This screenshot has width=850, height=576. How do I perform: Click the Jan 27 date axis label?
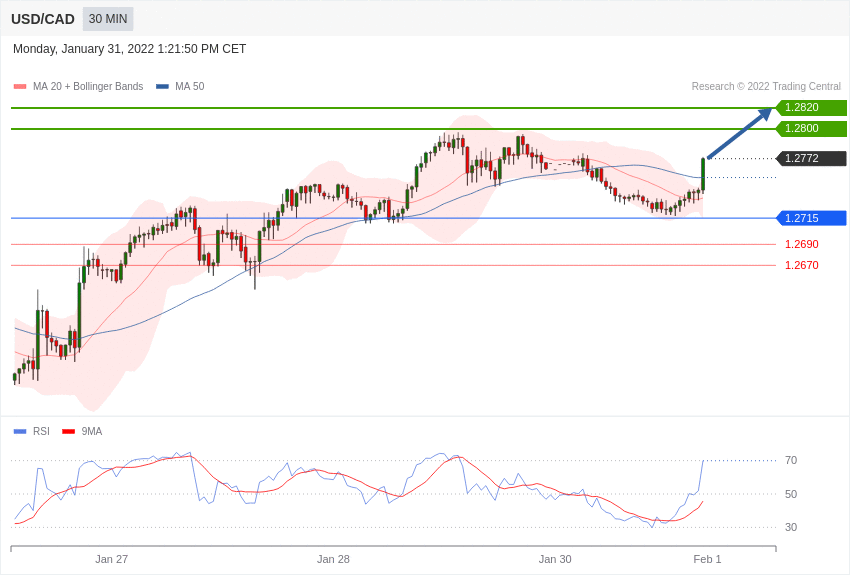[x=112, y=559]
